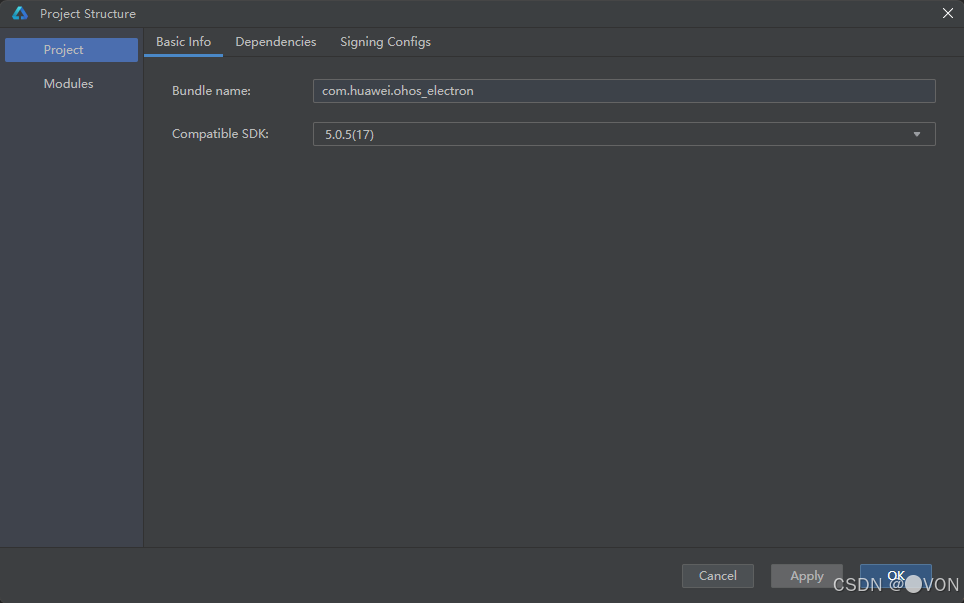Open the Compatible SDK dropdown
The height and width of the screenshot is (603, 964).
click(624, 134)
